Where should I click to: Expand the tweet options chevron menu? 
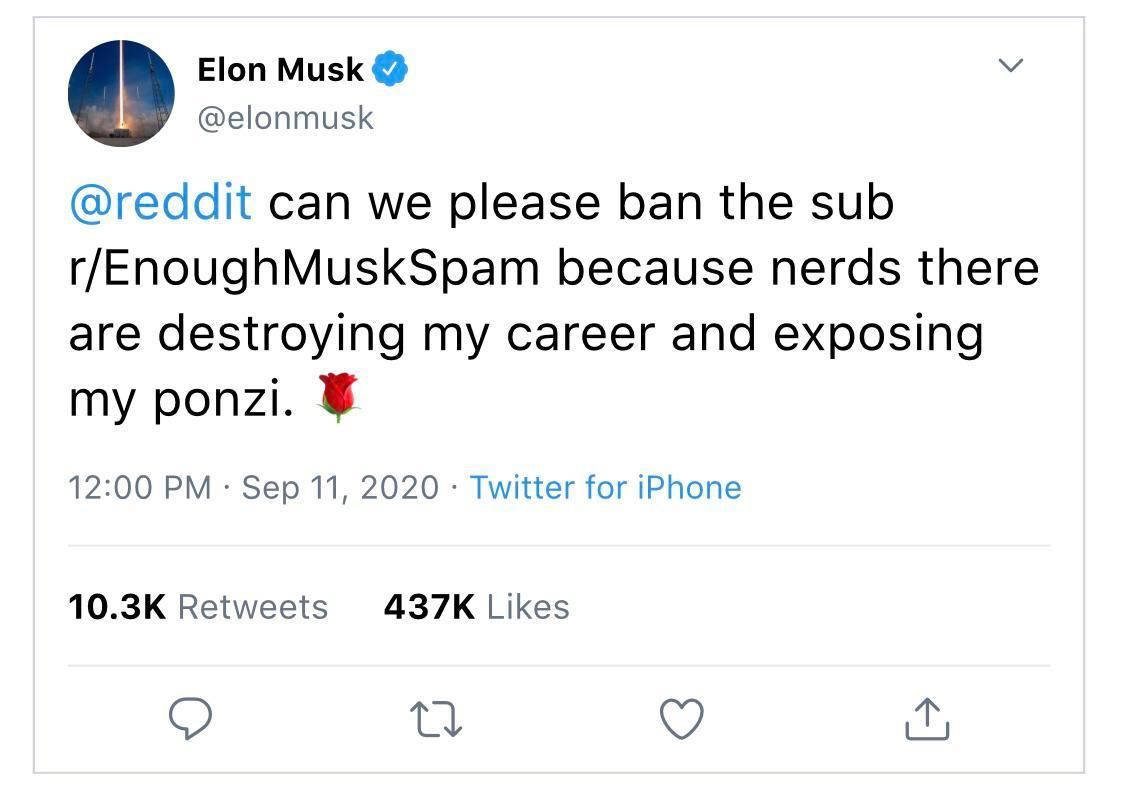click(x=1011, y=66)
